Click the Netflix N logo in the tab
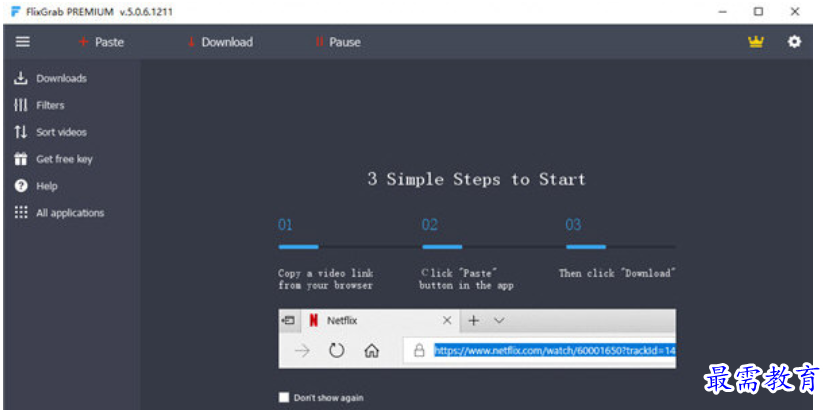This screenshot has height=410, width=828. pyautogui.click(x=314, y=321)
